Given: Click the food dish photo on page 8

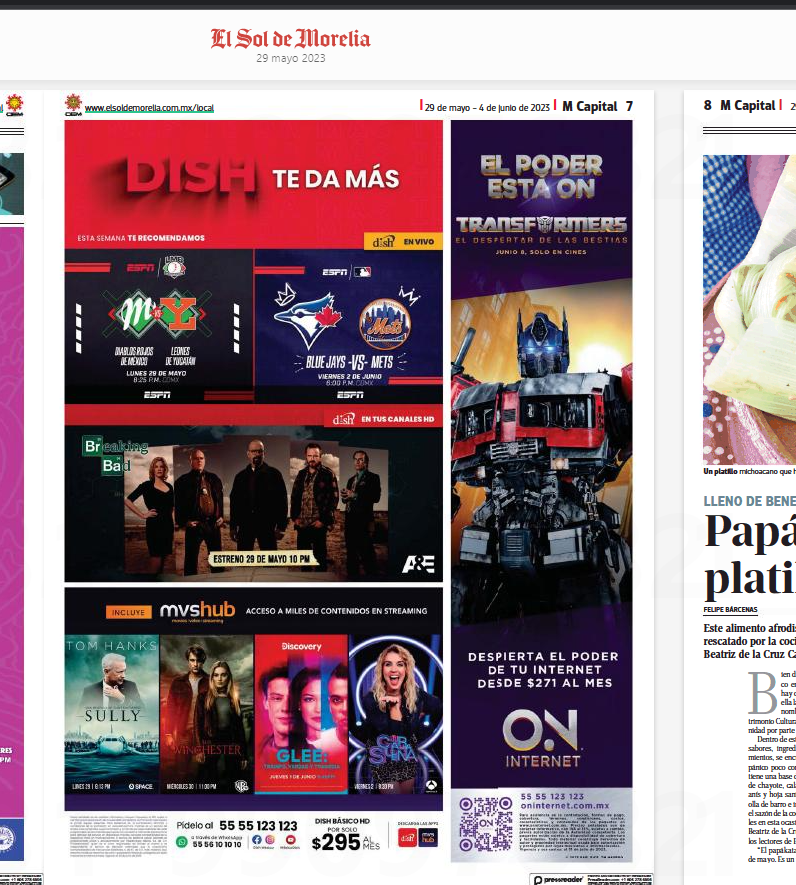Looking at the screenshot, I should 749,310.
